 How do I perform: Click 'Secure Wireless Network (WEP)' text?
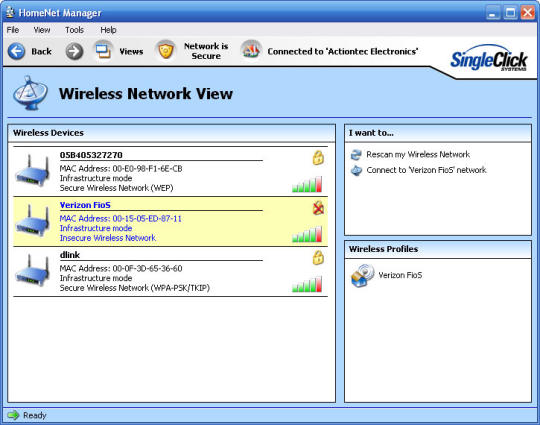[116, 188]
